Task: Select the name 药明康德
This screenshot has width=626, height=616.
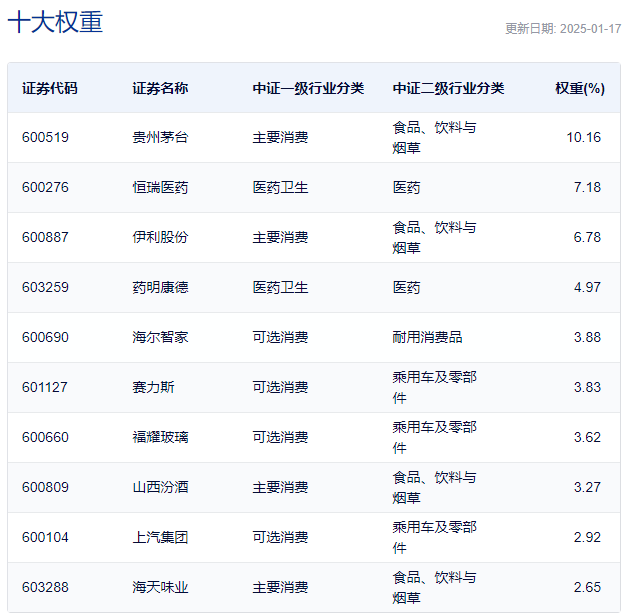Action: 160,287
